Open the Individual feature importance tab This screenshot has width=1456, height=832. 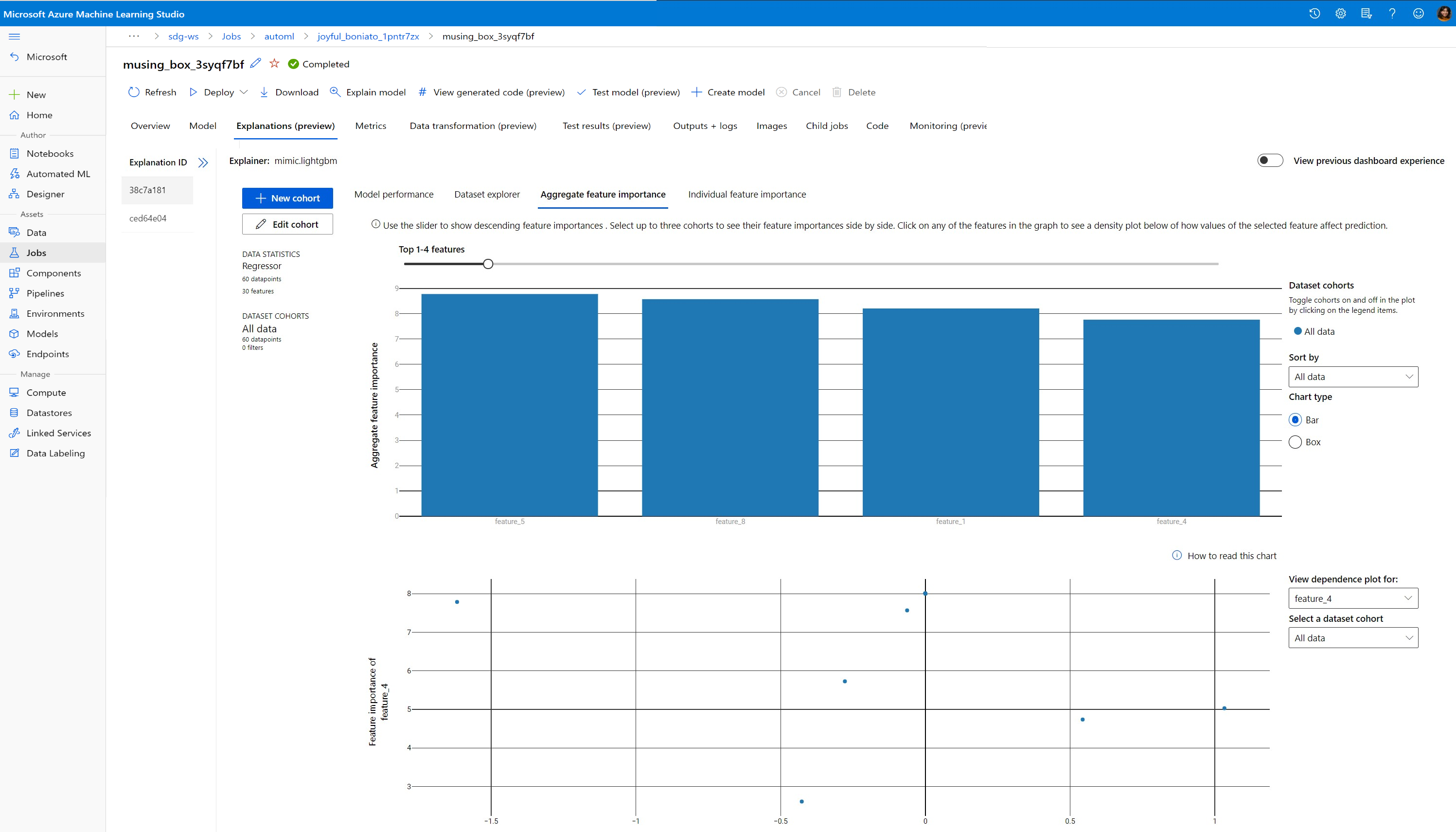click(747, 194)
